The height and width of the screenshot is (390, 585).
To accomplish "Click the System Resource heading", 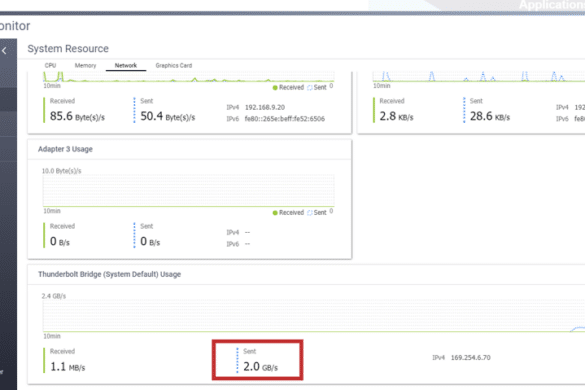I will [68, 49].
